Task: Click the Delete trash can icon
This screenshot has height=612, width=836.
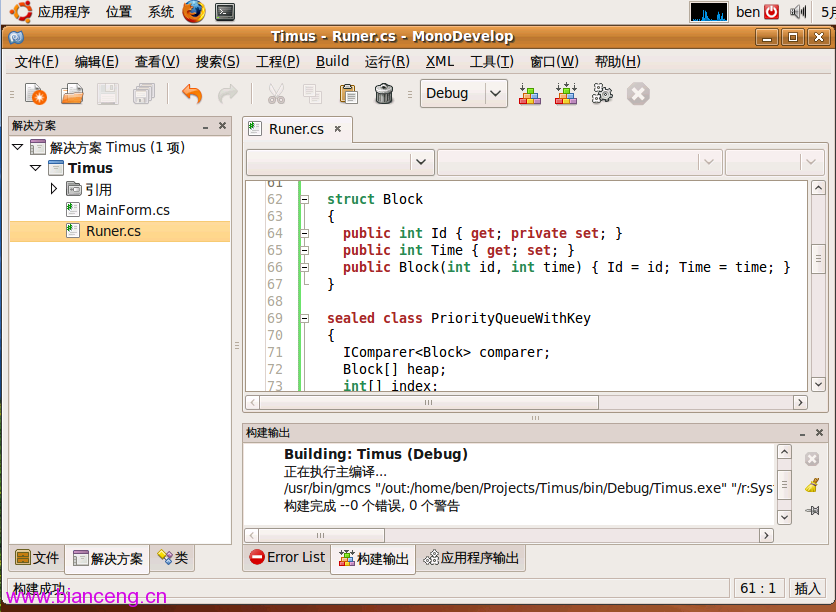Action: coord(384,94)
